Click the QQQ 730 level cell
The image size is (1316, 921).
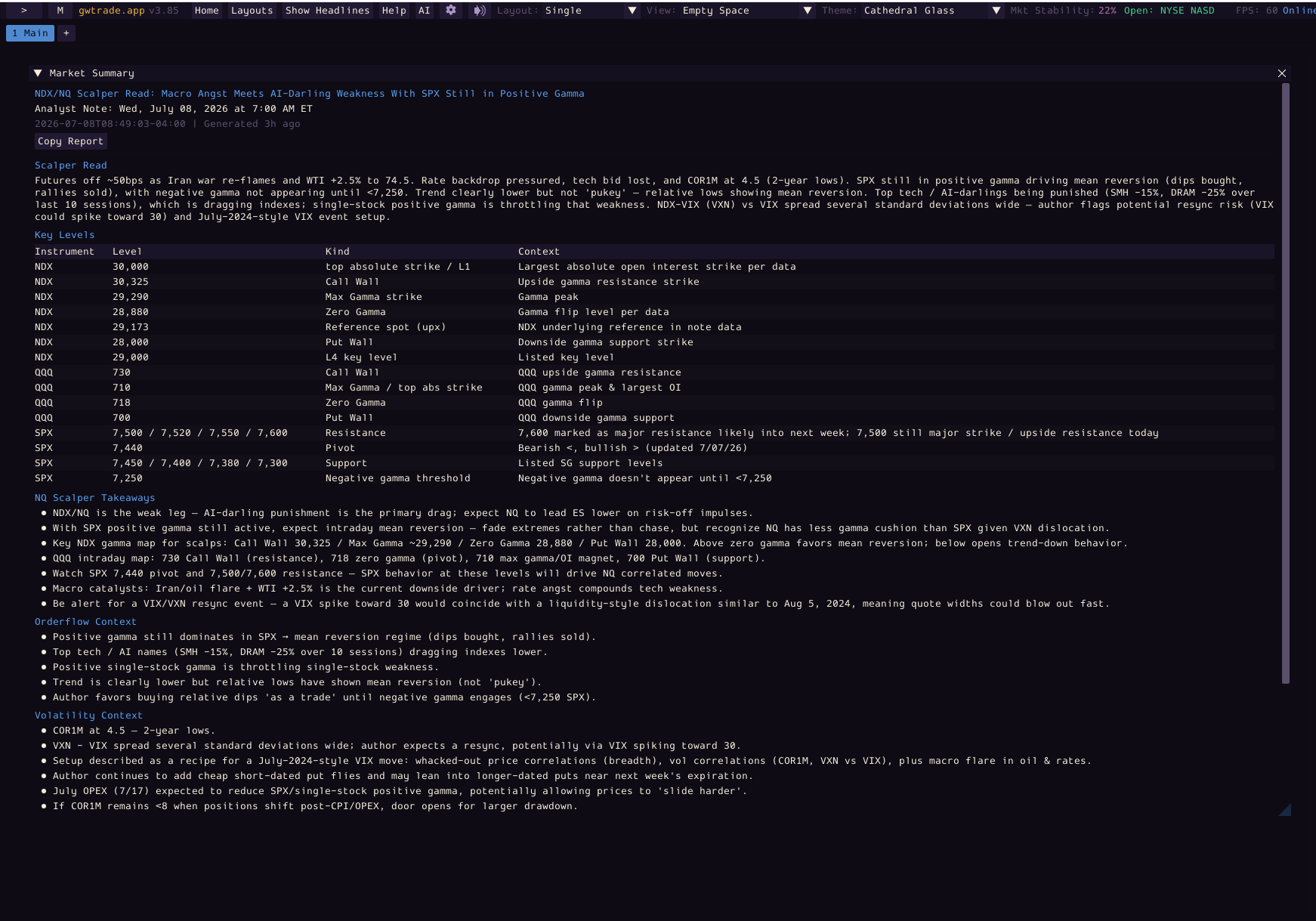[x=122, y=372]
